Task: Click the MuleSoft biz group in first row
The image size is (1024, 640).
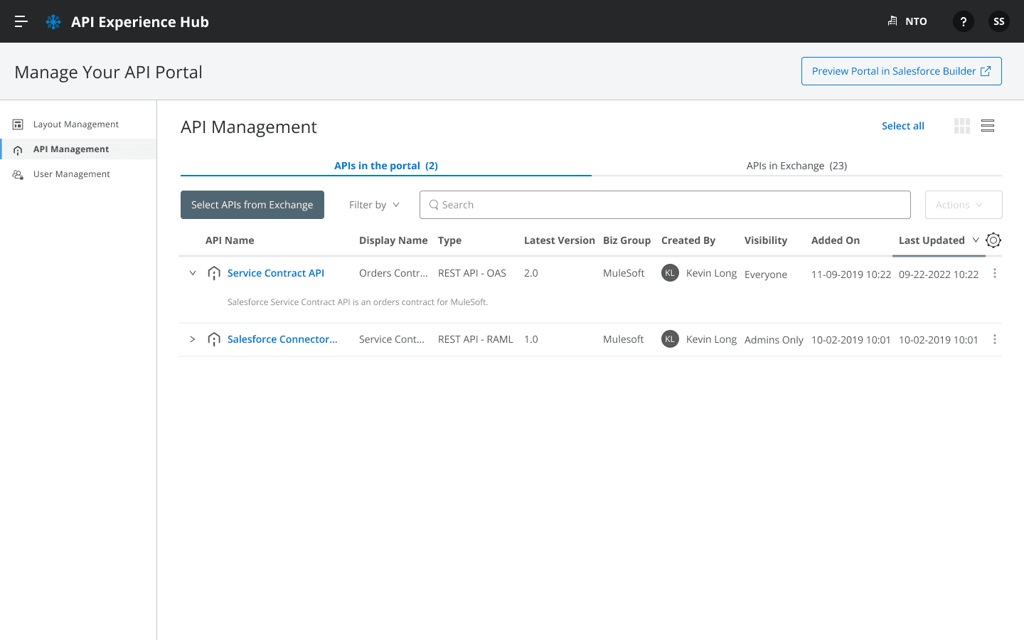Action: (x=624, y=274)
